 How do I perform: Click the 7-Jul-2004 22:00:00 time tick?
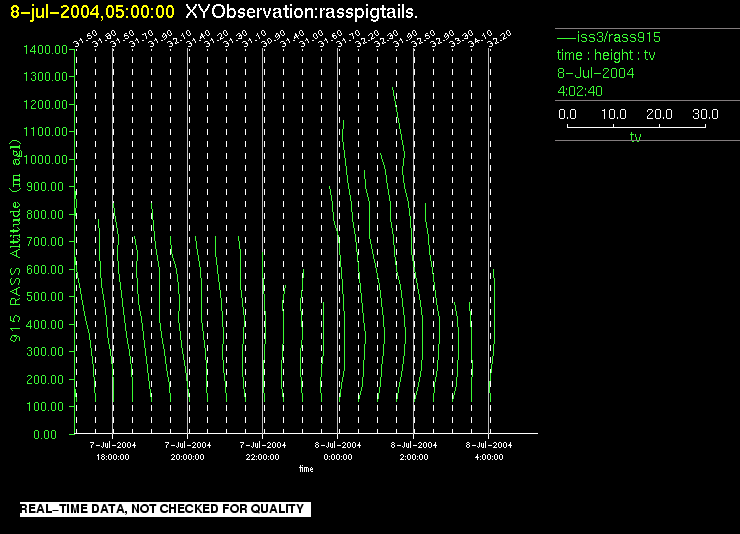click(263, 450)
